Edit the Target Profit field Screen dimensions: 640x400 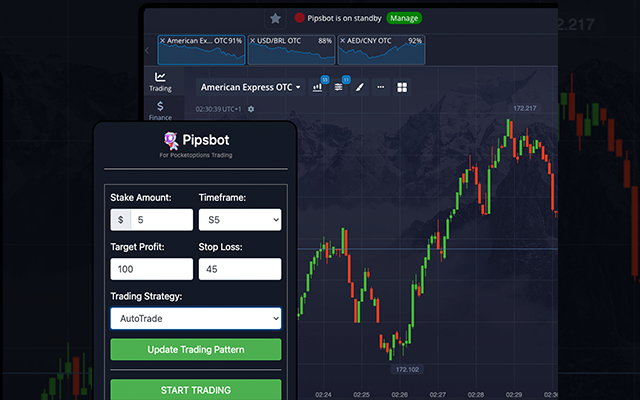151,269
